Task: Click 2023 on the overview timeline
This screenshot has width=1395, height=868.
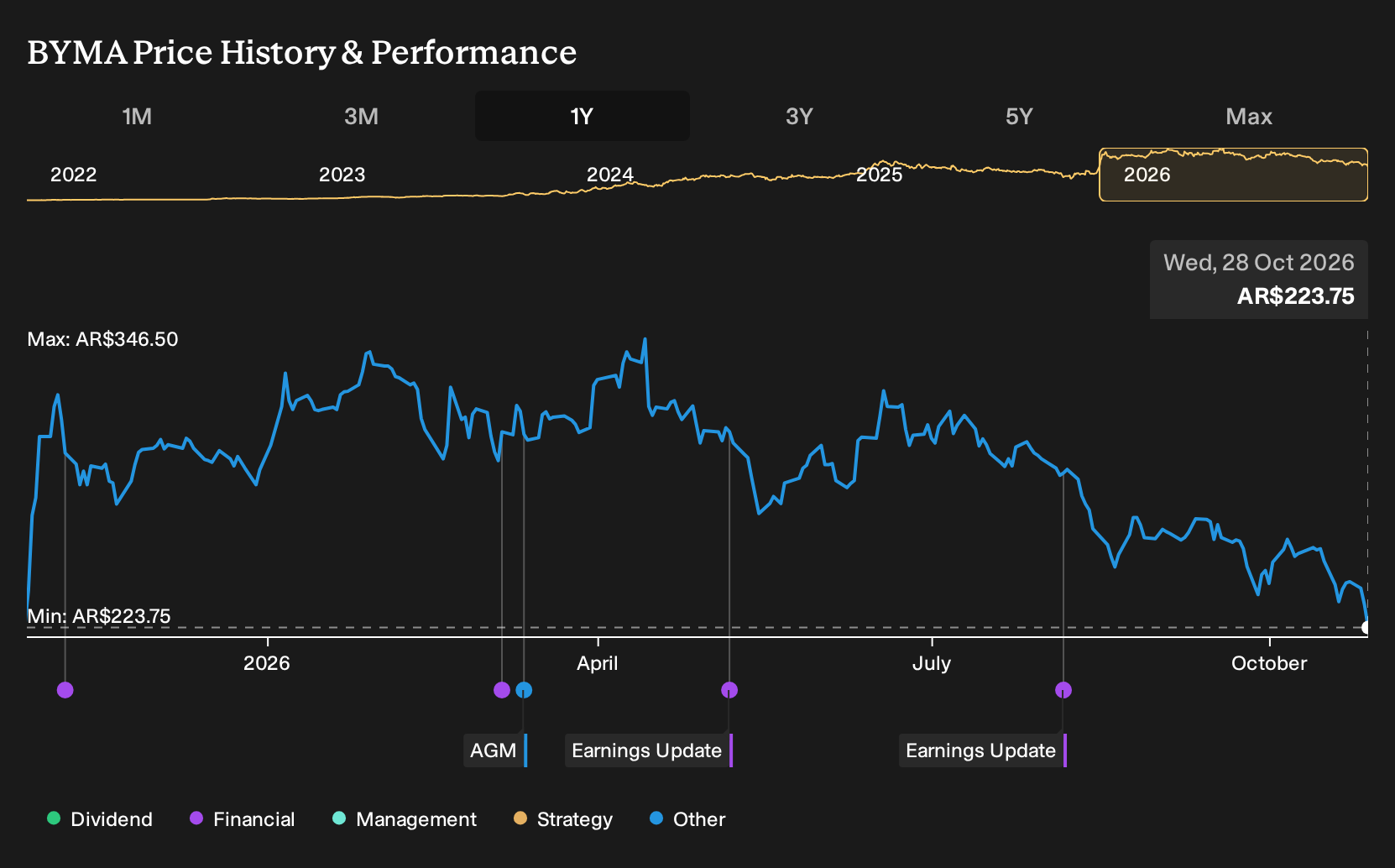Action: 342,175
